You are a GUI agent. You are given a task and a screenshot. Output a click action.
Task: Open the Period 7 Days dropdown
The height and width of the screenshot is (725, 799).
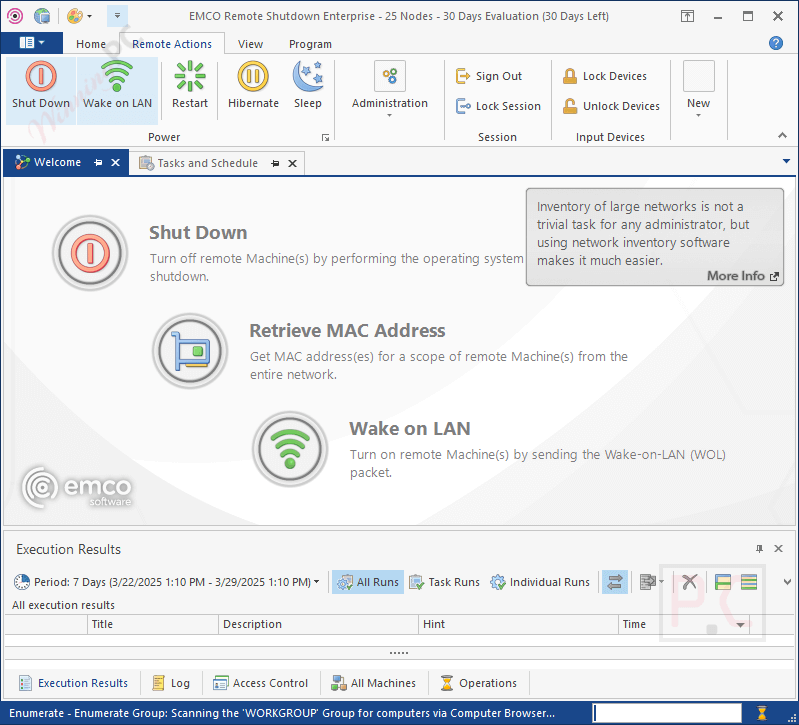167,582
